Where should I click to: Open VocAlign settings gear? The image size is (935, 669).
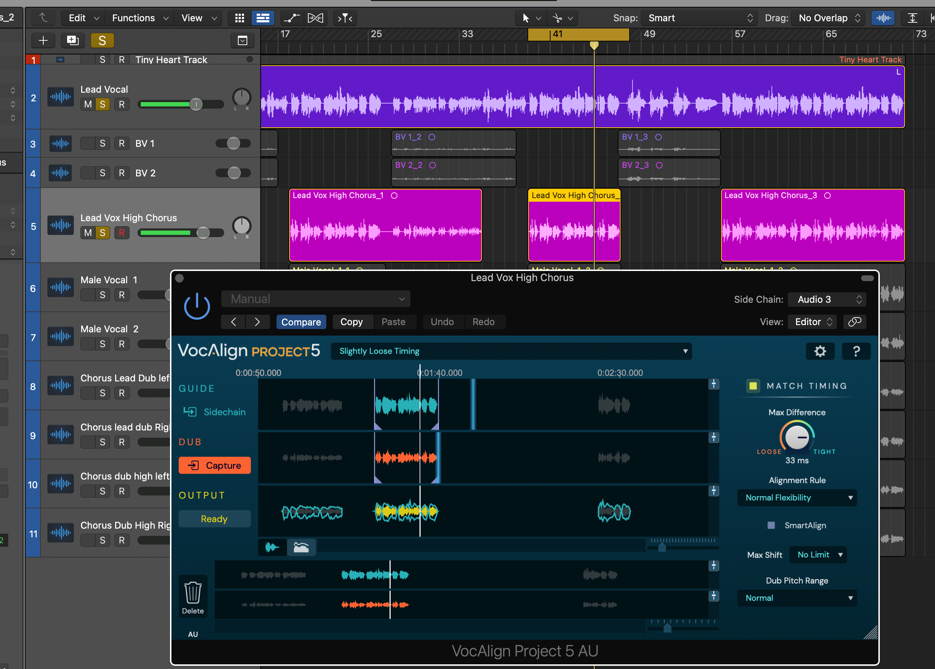[820, 351]
